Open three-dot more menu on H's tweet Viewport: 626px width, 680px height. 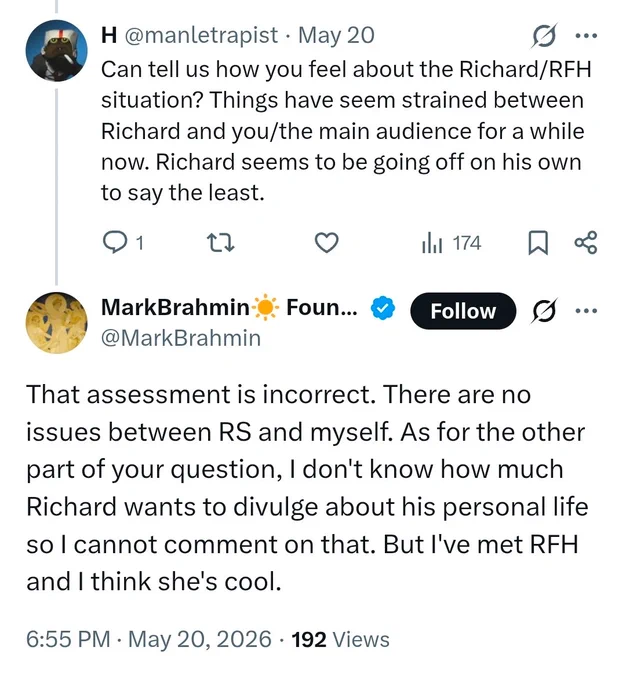[x=586, y=36]
